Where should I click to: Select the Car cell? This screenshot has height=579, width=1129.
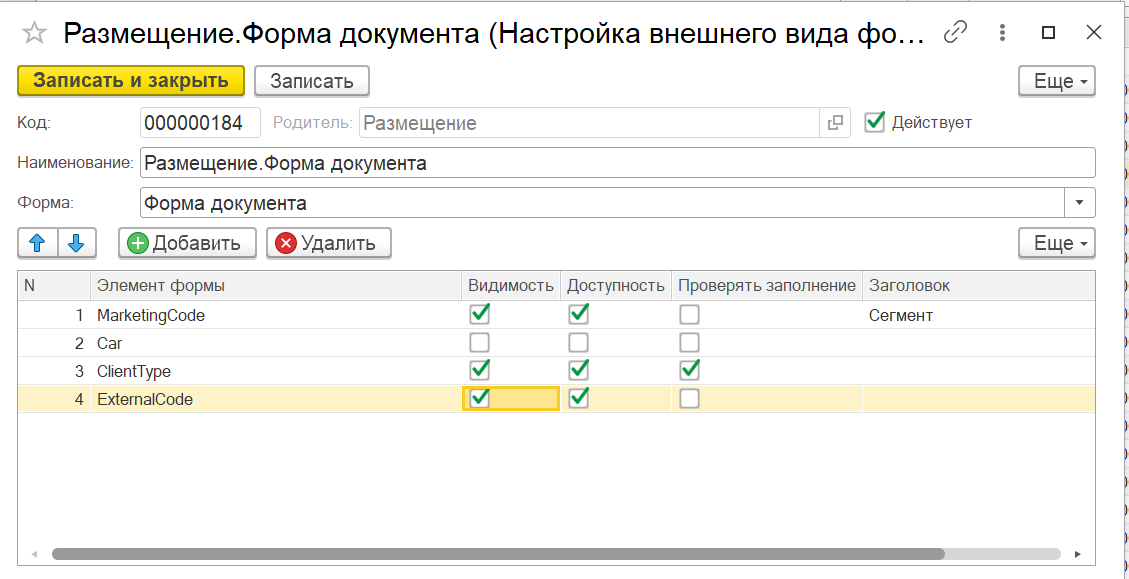(276, 343)
